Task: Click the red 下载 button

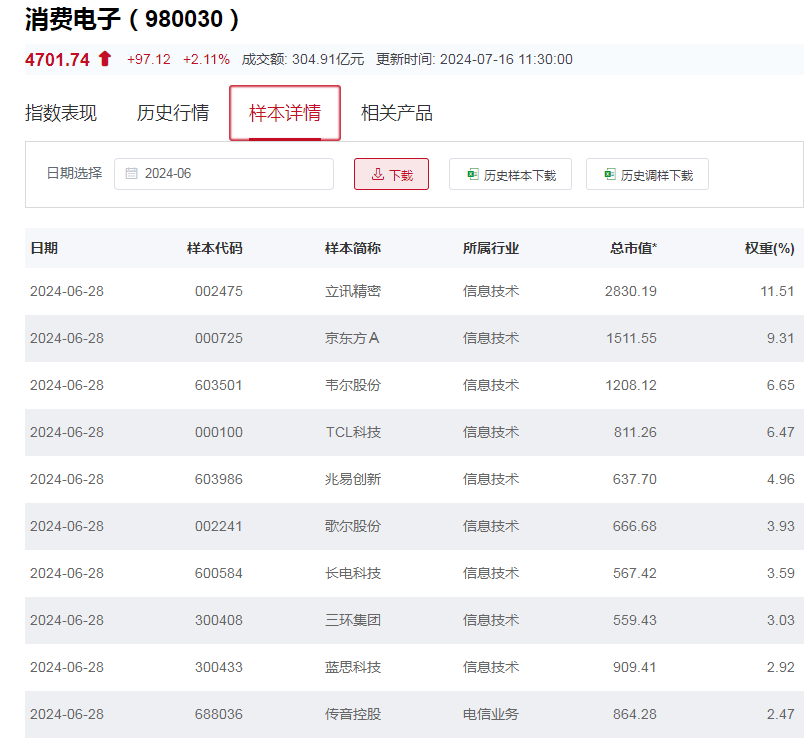Action: pyautogui.click(x=391, y=173)
